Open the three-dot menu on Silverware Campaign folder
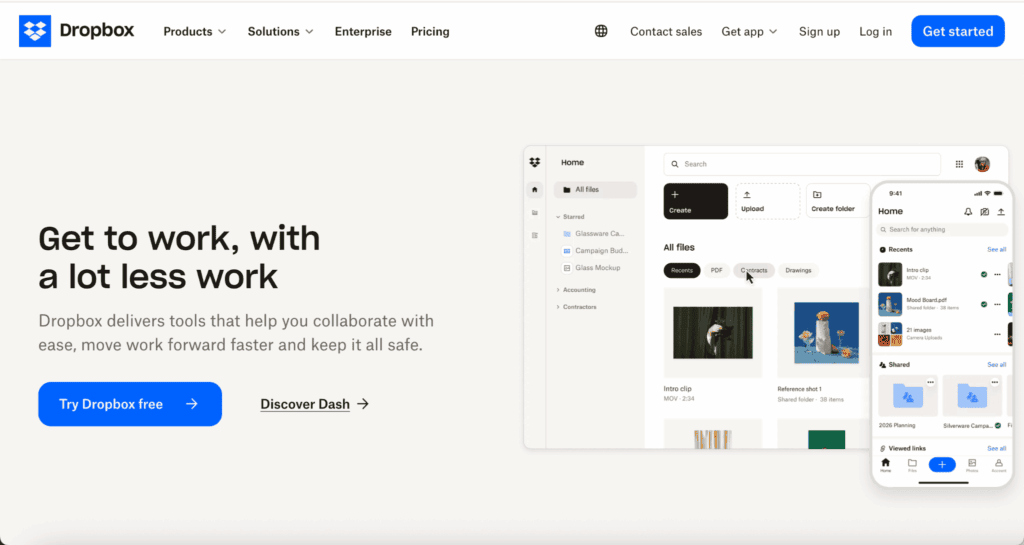Viewport: 1024px width, 545px height. click(995, 382)
